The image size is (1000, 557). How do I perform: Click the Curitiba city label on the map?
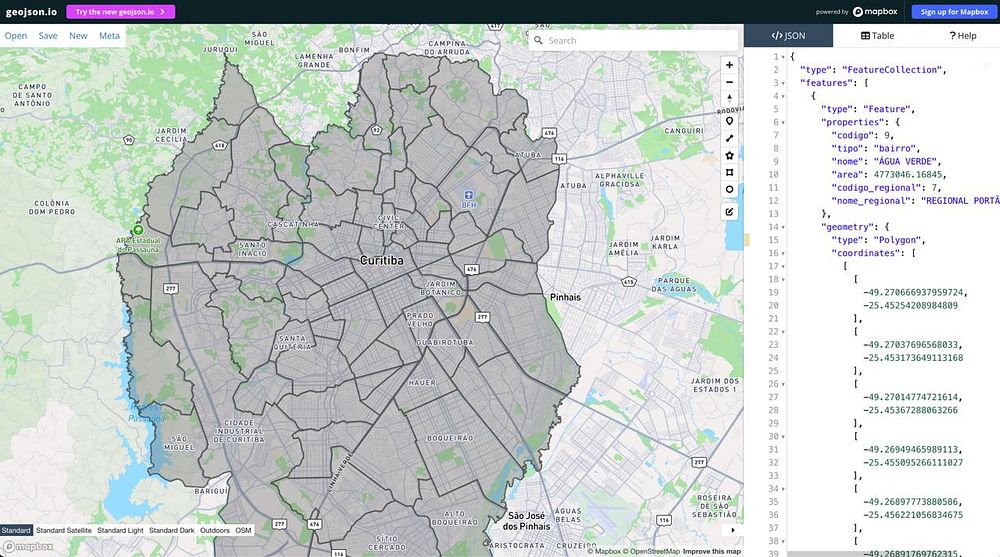tap(381, 260)
